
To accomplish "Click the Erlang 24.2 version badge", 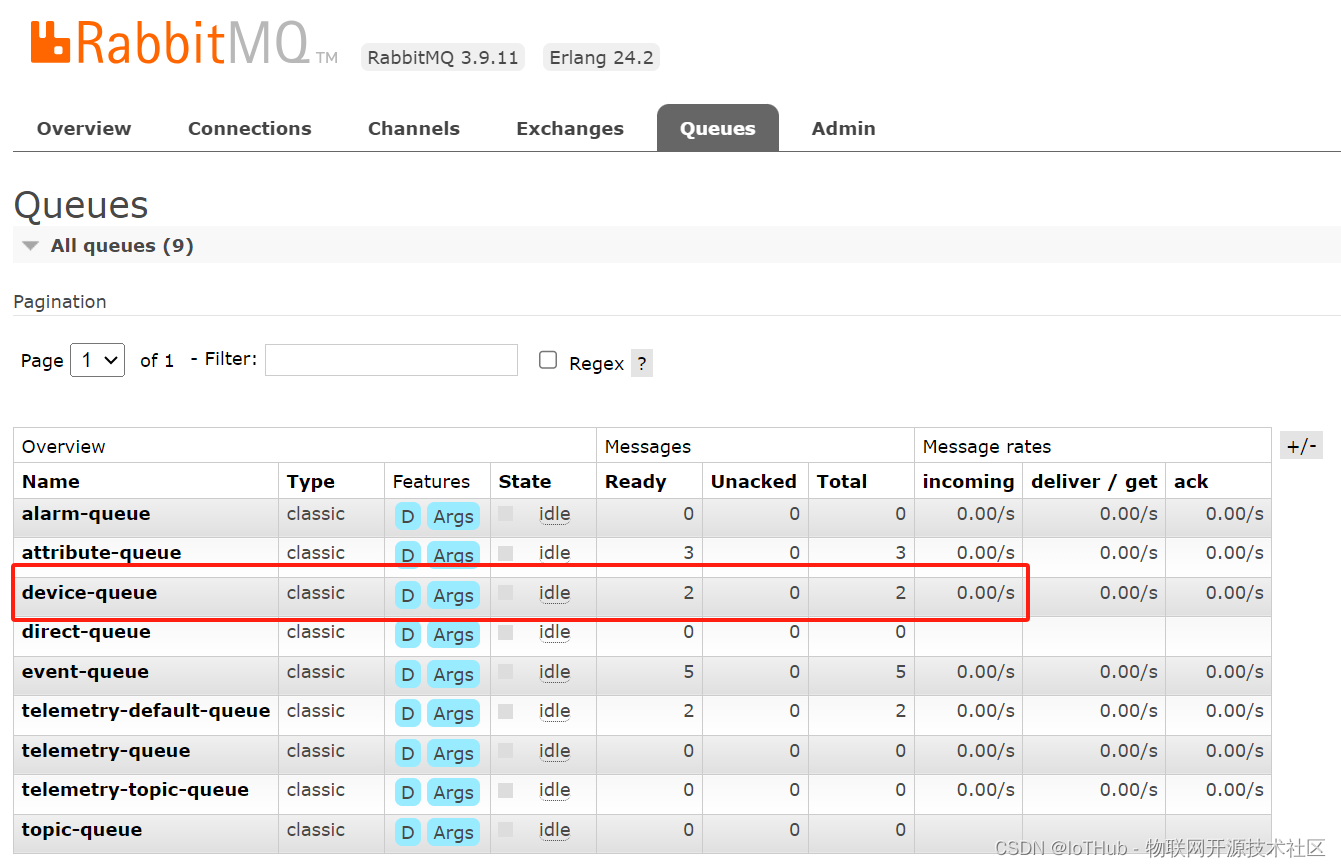I will pos(601,57).
